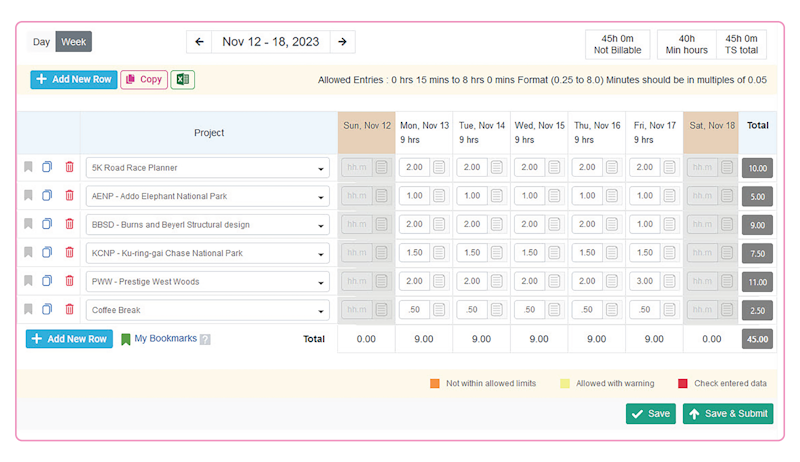The height and width of the screenshot is (462, 800).
Task: Click the grand total 45.00 cell
Action: [757, 339]
